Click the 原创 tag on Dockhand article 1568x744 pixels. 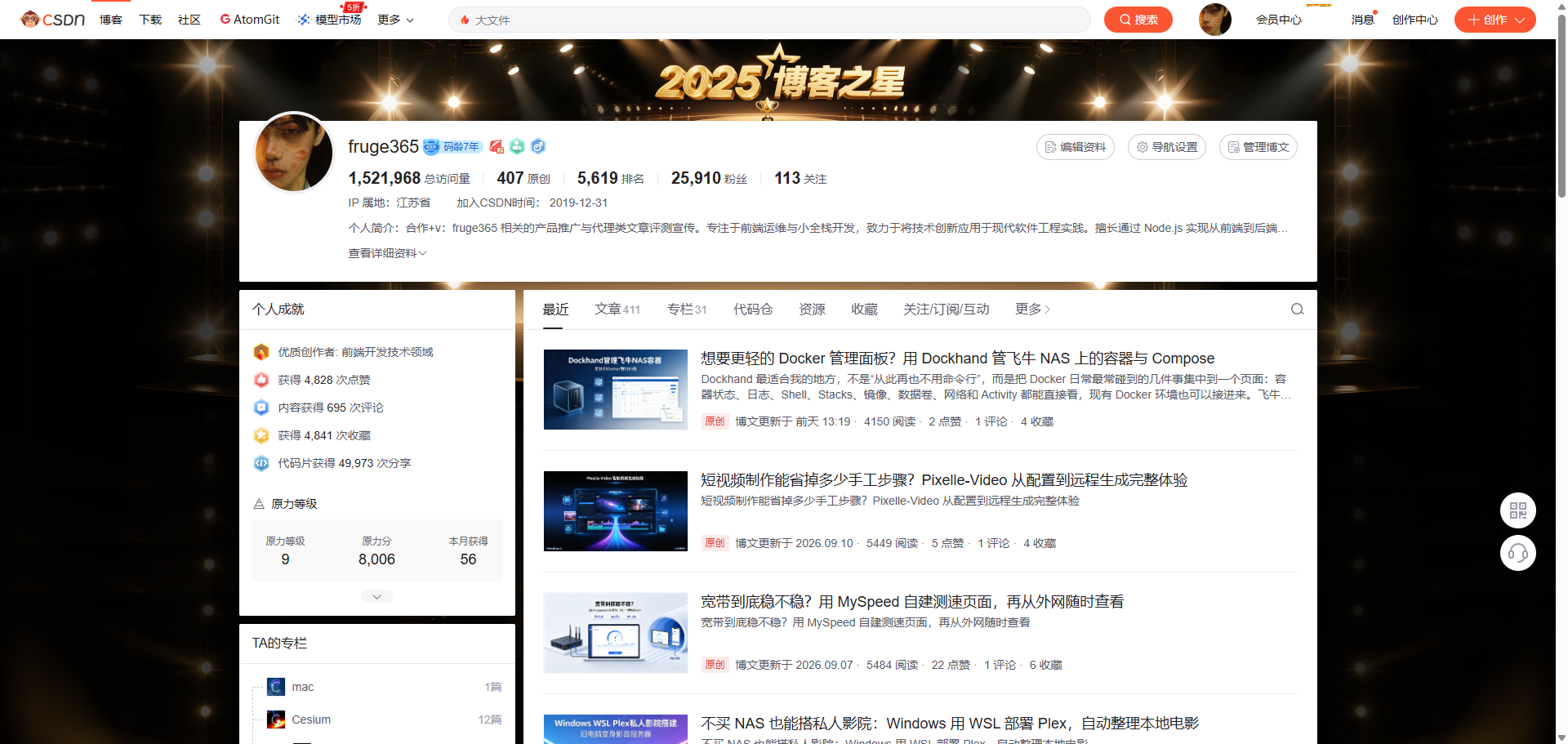coord(715,421)
